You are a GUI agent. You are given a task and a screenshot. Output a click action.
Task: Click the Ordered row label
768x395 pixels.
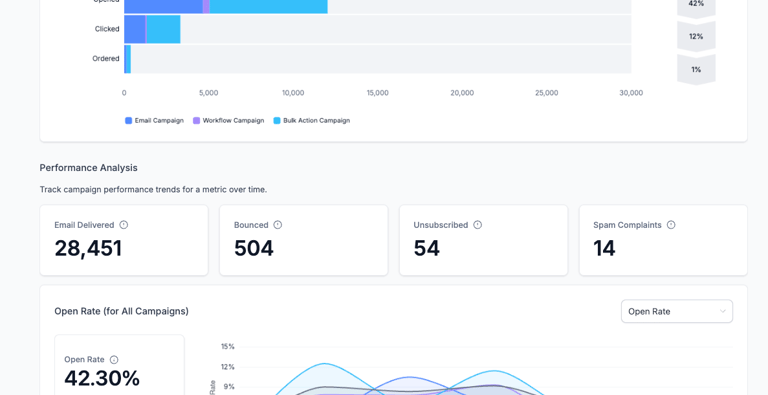[106, 58]
